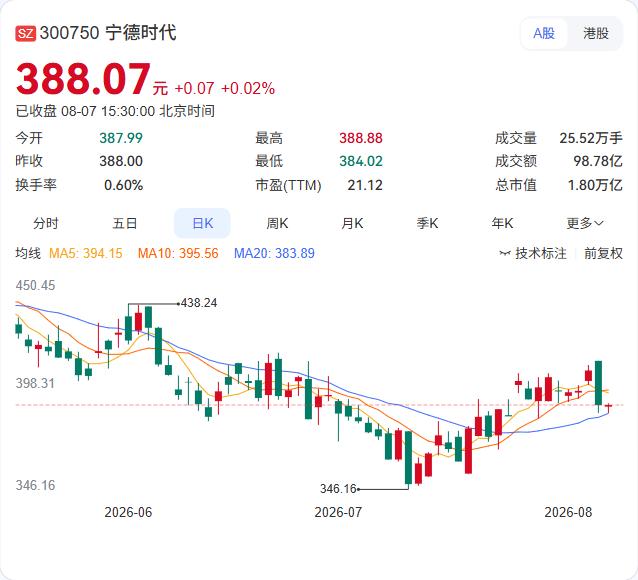Click the 成交量 value 25.52万手
638x580 pixels.
(x=591, y=138)
